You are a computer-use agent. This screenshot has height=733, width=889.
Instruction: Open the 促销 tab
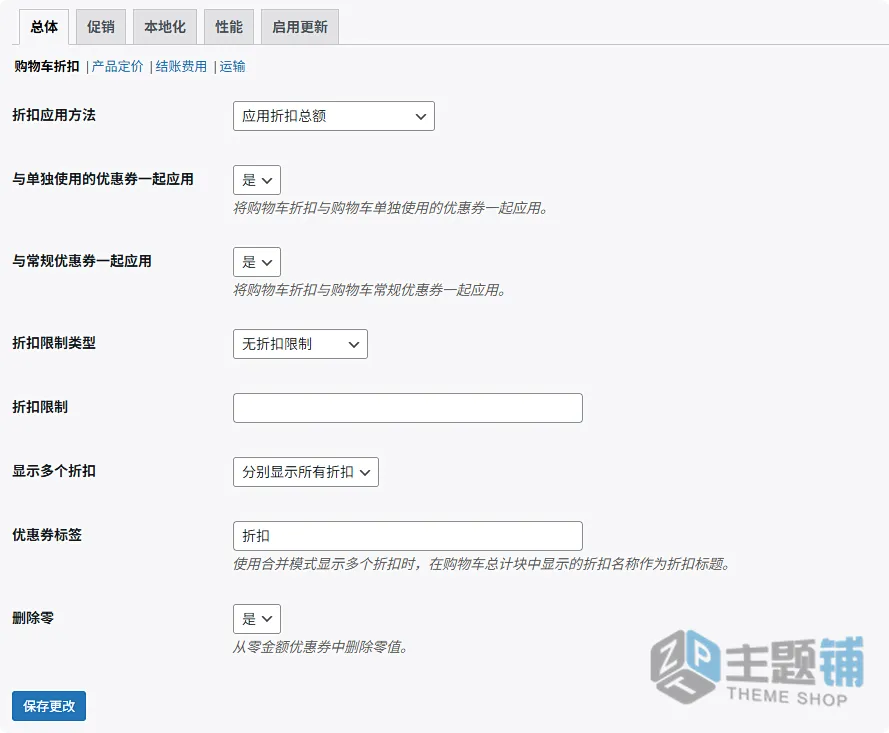100,27
